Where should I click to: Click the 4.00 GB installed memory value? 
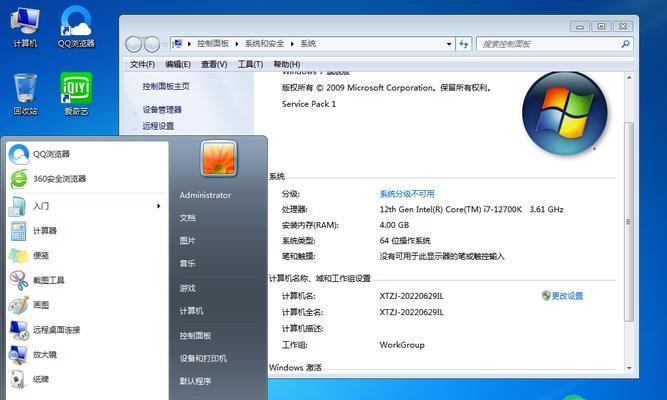click(x=394, y=225)
